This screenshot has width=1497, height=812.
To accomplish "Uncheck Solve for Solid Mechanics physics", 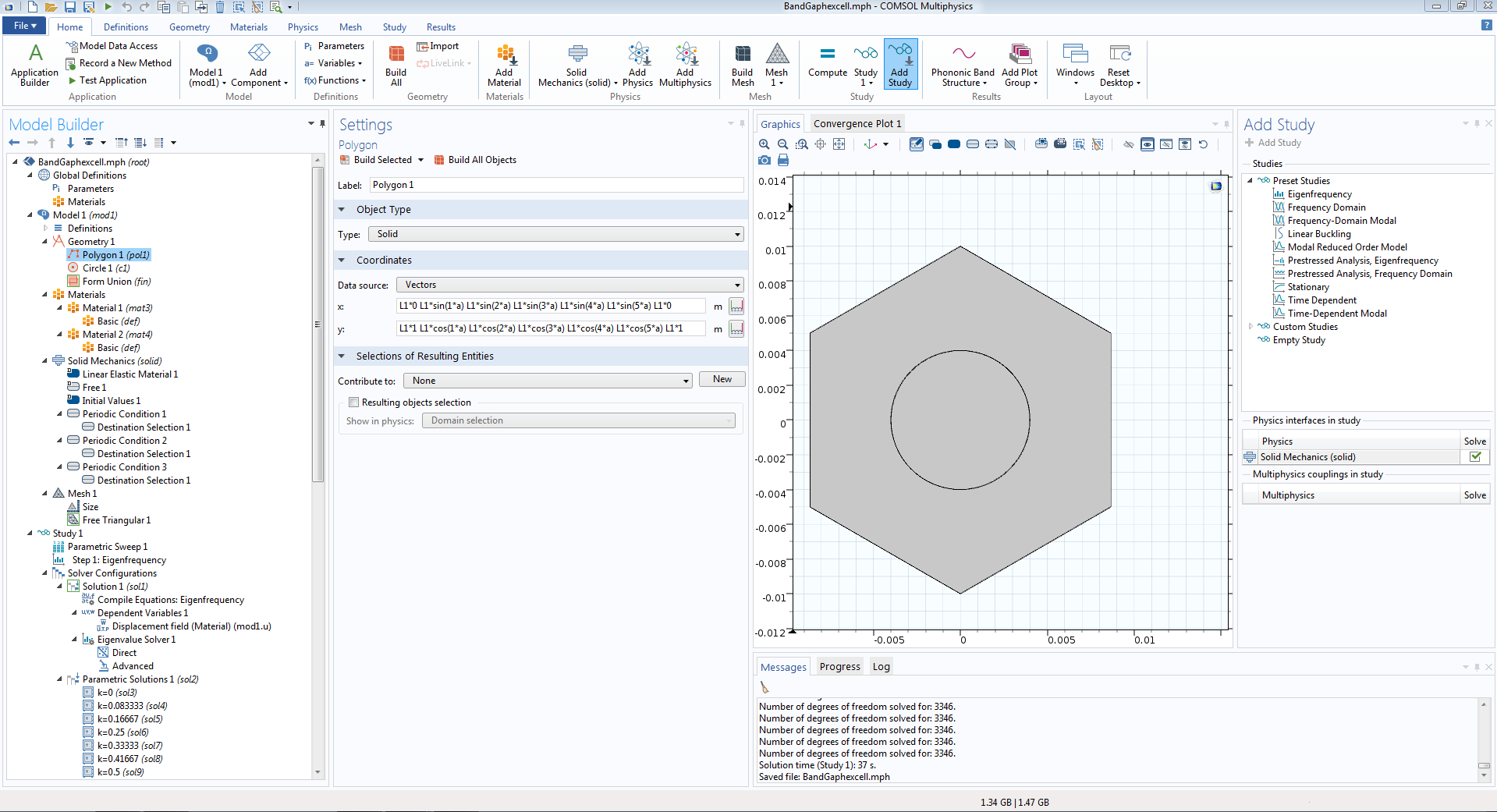I will [x=1474, y=457].
